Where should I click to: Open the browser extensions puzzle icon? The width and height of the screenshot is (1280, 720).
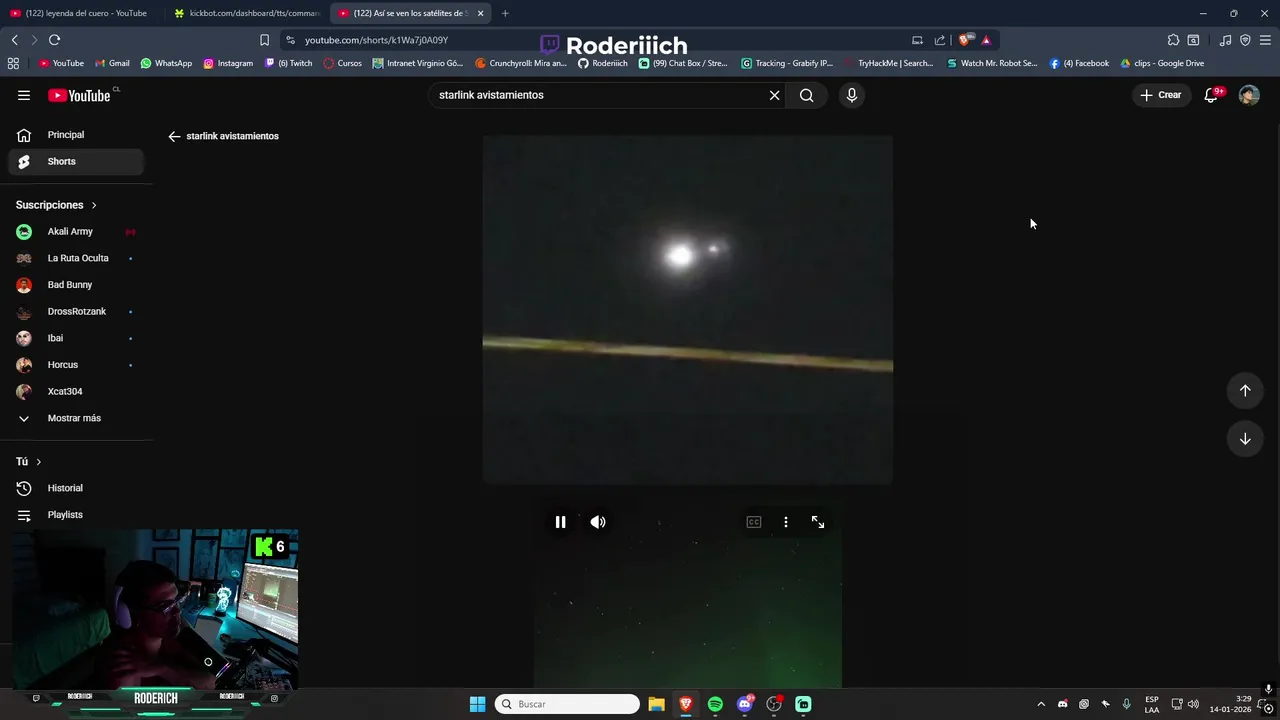(1173, 40)
